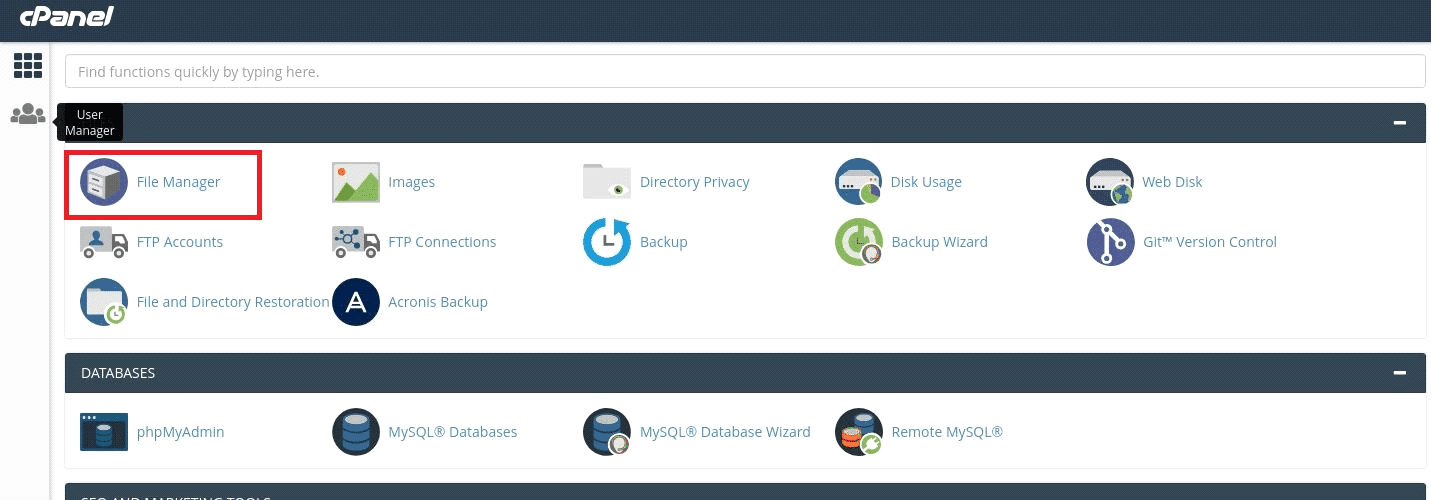Screen dimensions: 1431x500
Task: Click File and Directory Restoration link
Action: (x=232, y=302)
